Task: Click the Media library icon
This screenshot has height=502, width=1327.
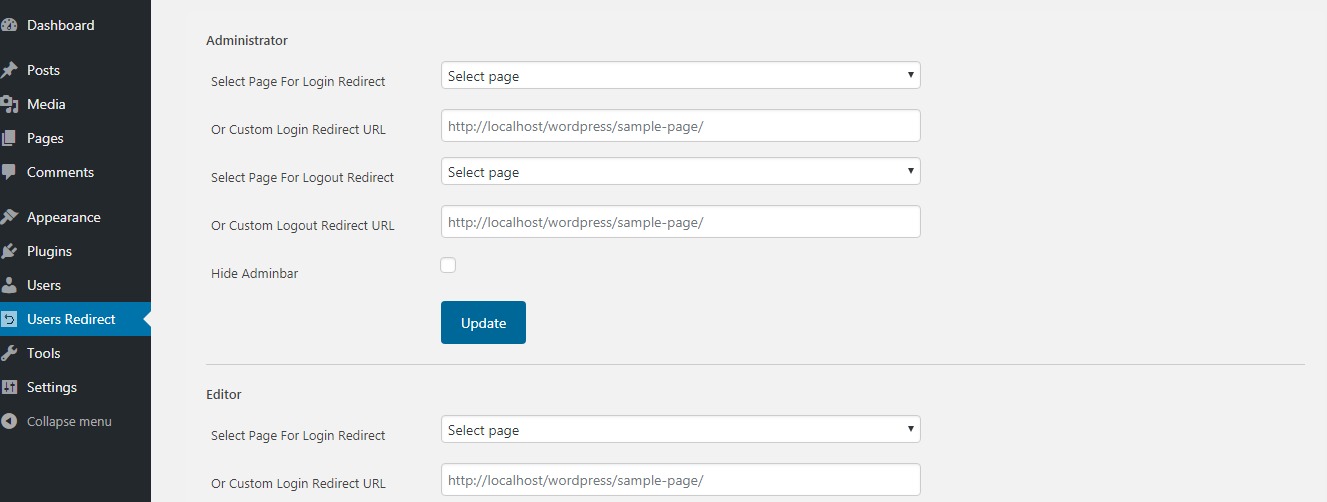Action: [x=9, y=104]
